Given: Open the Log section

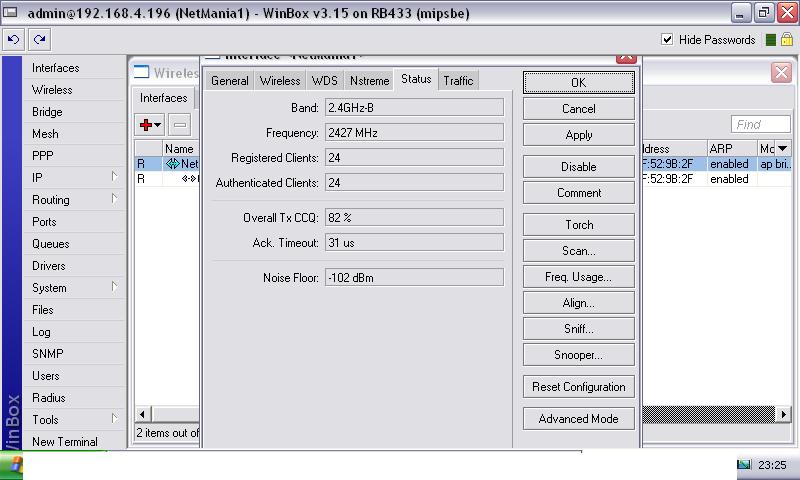Looking at the screenshot, I should click(x=41, y=332).
